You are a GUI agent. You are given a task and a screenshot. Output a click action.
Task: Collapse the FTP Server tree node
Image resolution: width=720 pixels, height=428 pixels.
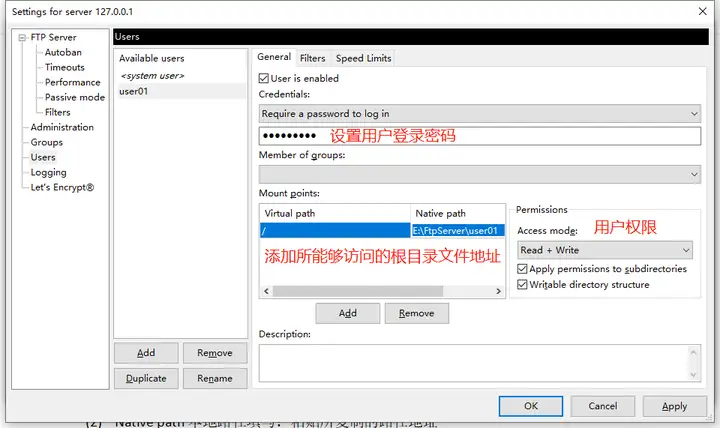[x=22, y=38]
